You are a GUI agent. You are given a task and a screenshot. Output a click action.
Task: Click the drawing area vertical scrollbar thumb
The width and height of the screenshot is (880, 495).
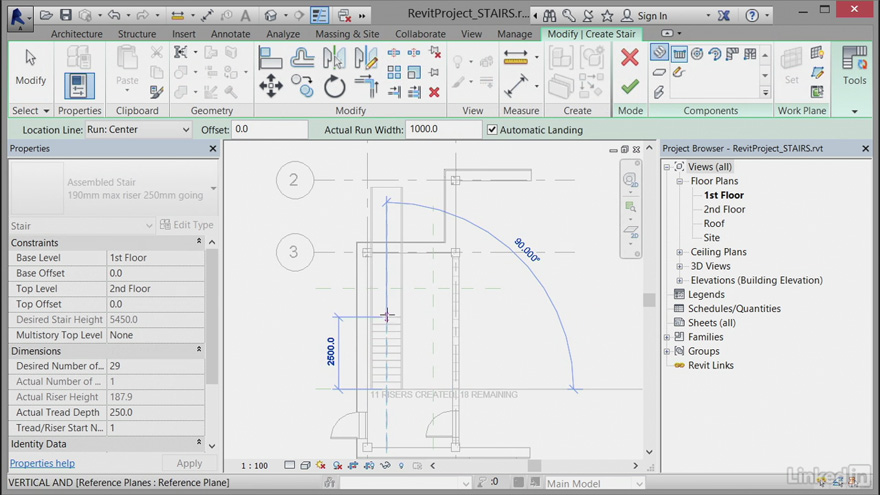coord(649,300)
